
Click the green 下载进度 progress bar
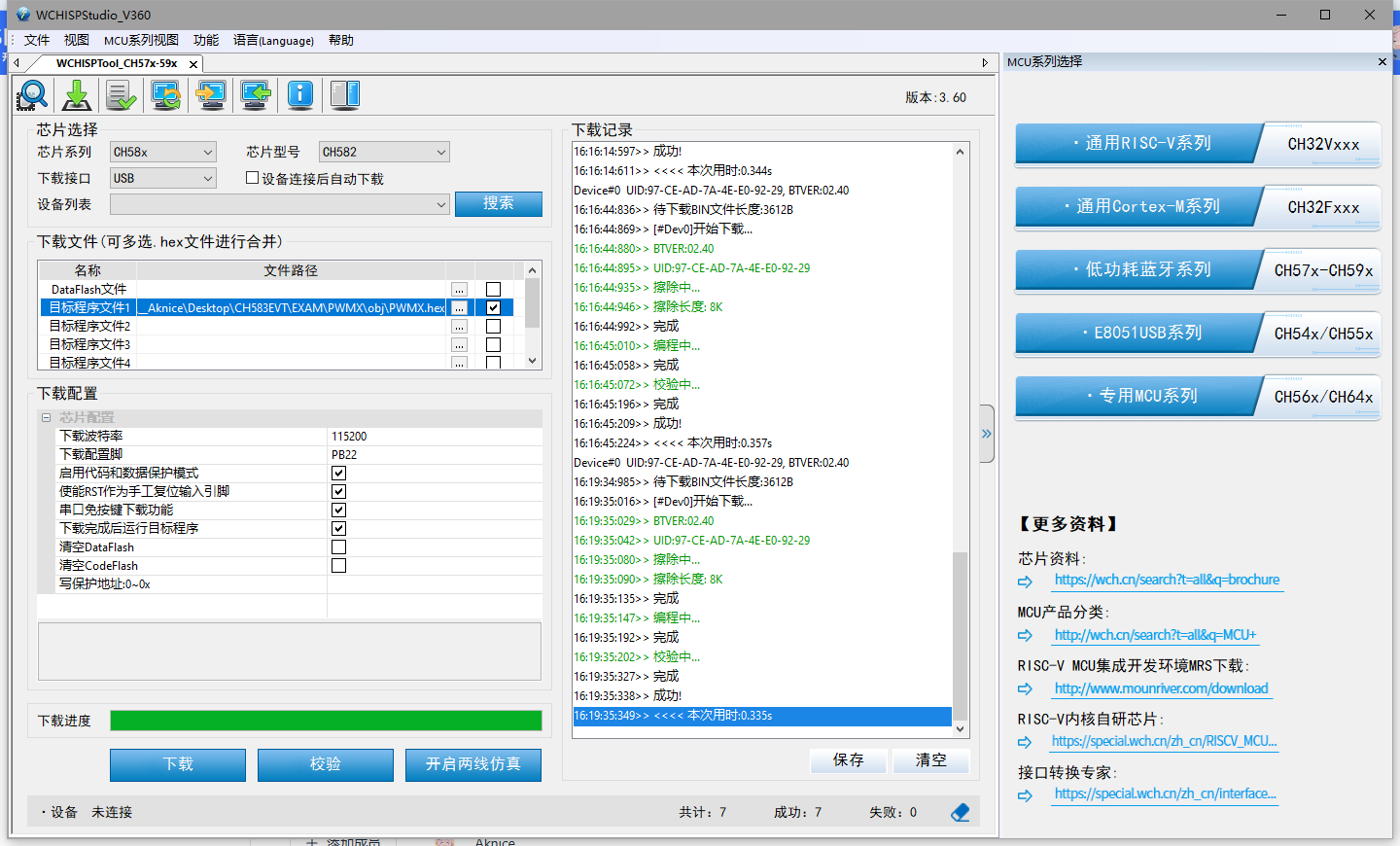pyautogui.click(x=326, y=721)
